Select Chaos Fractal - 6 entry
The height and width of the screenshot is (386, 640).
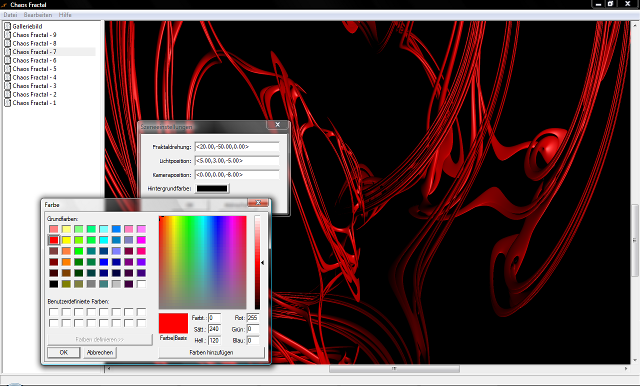[34, 60]
